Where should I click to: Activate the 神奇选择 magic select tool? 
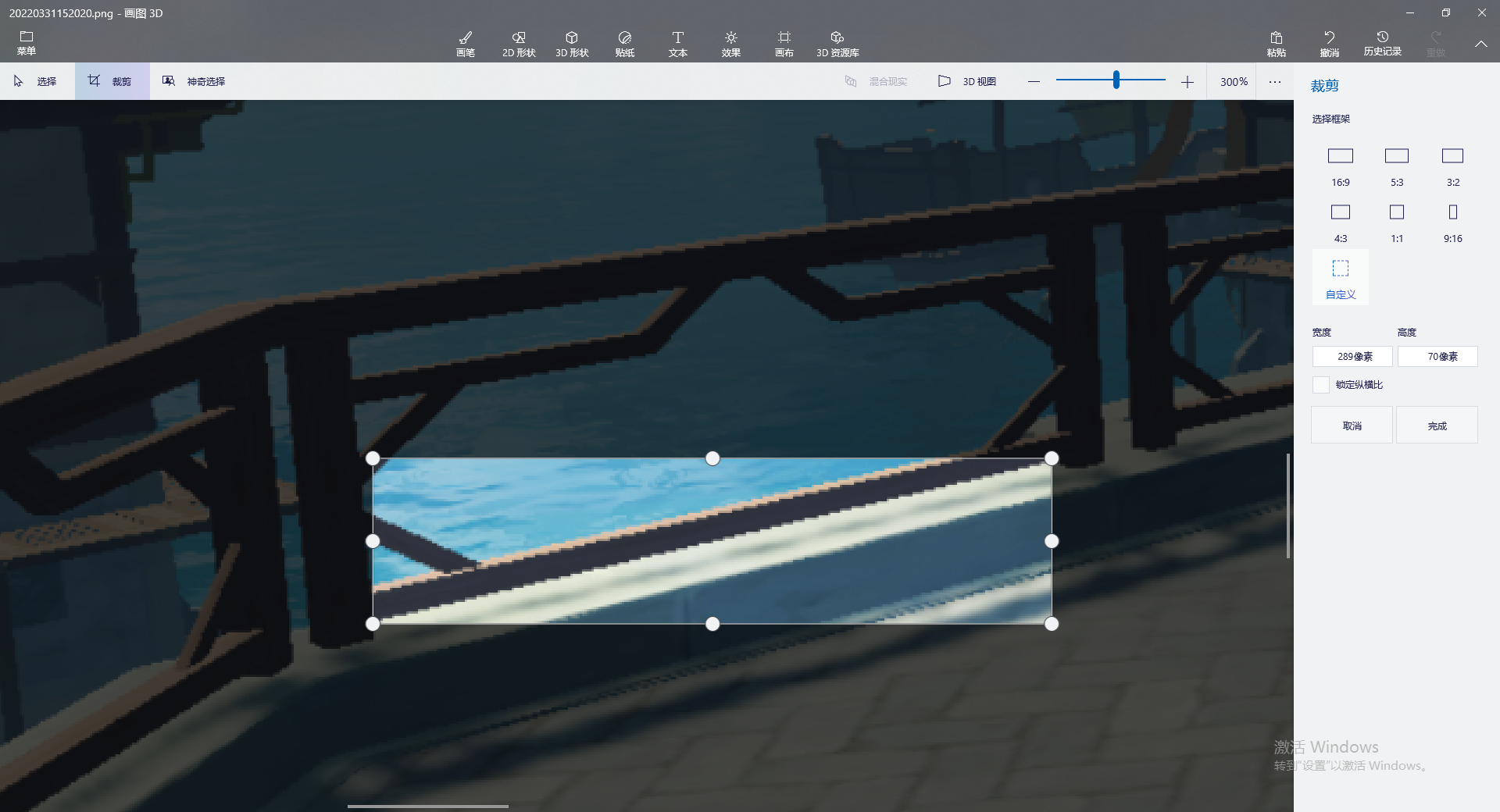194,81
